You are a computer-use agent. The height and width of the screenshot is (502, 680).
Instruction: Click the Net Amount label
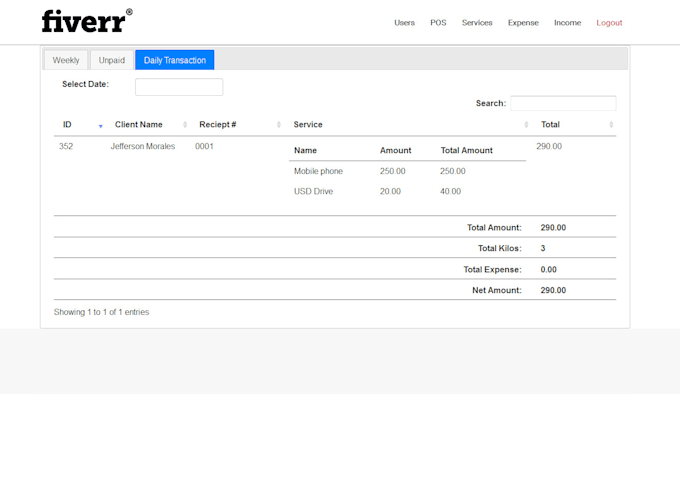click(x=497, y=290)
